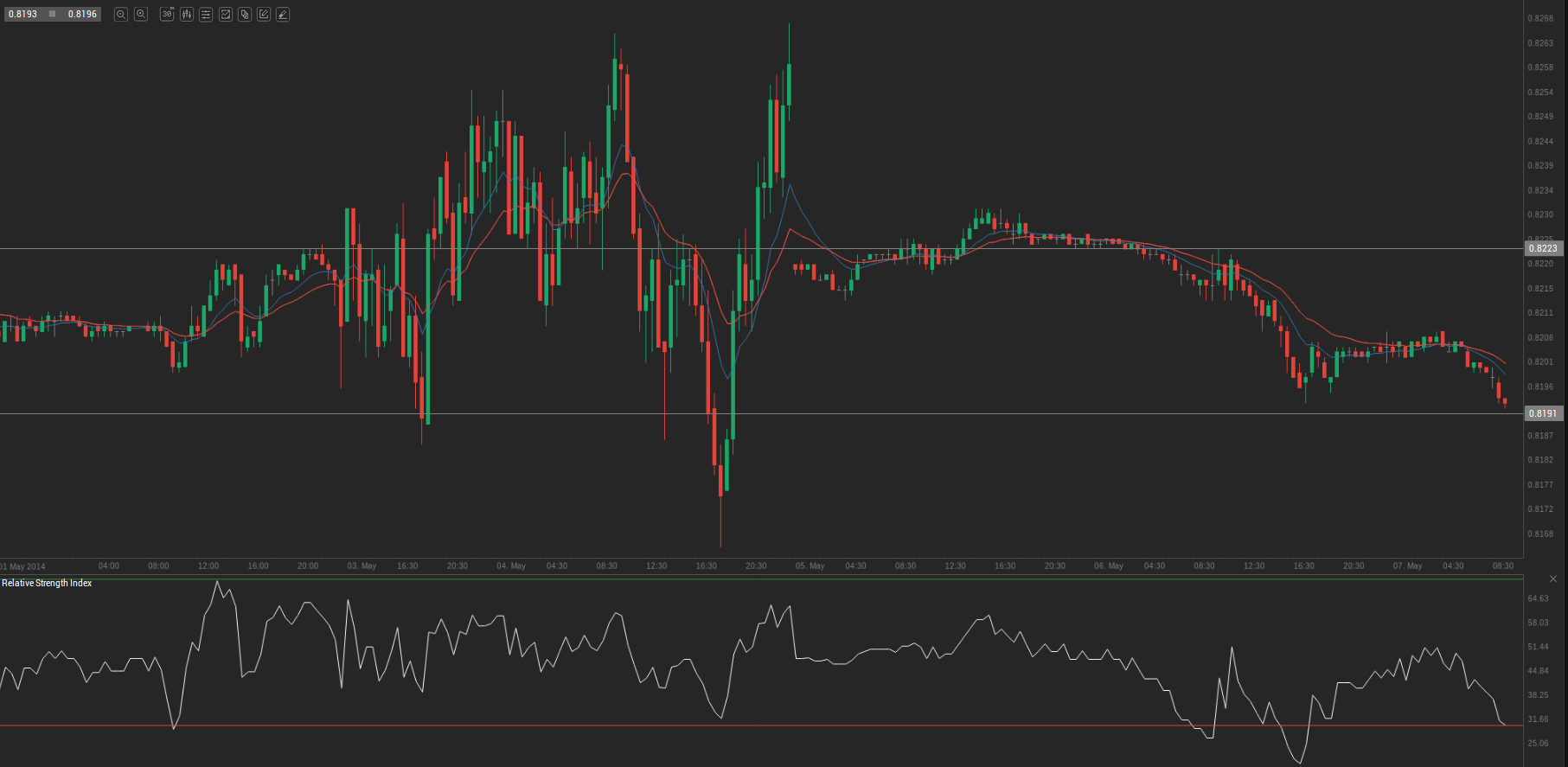The width and height of the screenshot is (1568, 767).
Task: Click the sell price 0.8193
Action: click(x=23, y=15)
